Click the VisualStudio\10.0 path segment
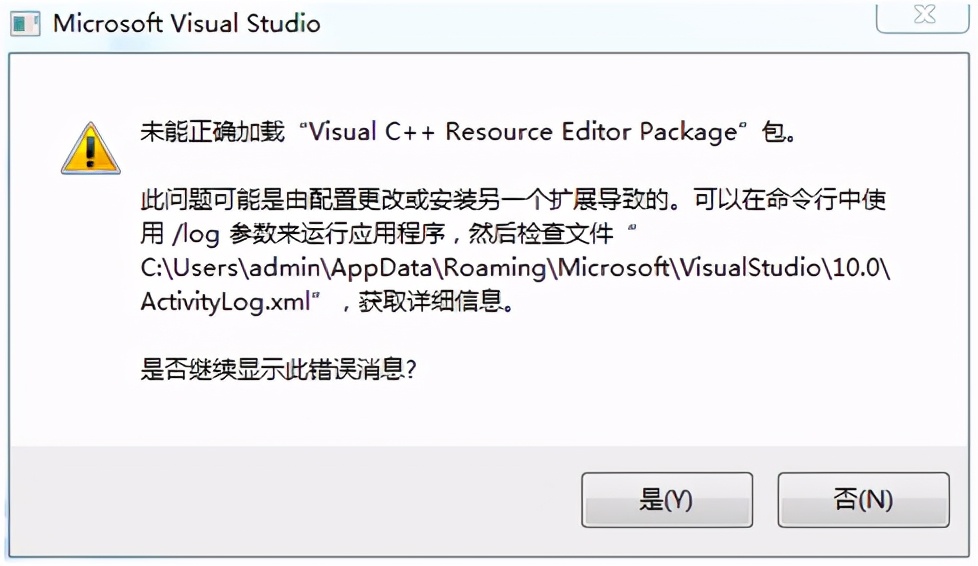This screenshot has width=978, height=566. (x=780, y=268)
